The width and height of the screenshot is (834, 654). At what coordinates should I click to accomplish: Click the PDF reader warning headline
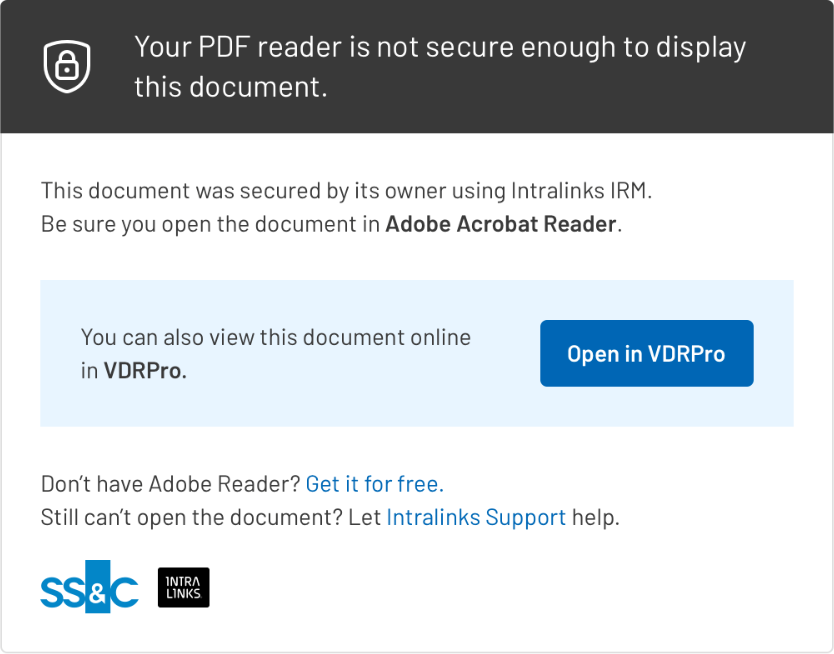tap(439, 66)
